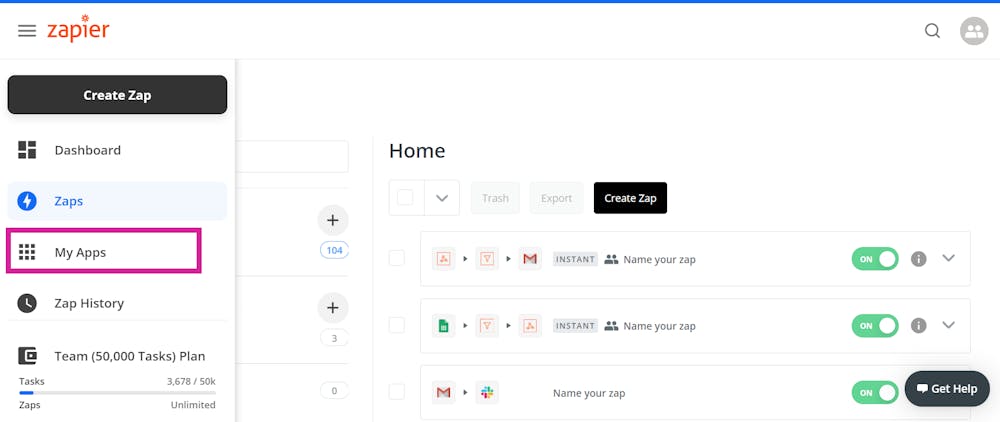Image resolution: width=1000 pixels, height=422 pixels.
Task: Check the second zap row checkbox
Action: point(397,325)
